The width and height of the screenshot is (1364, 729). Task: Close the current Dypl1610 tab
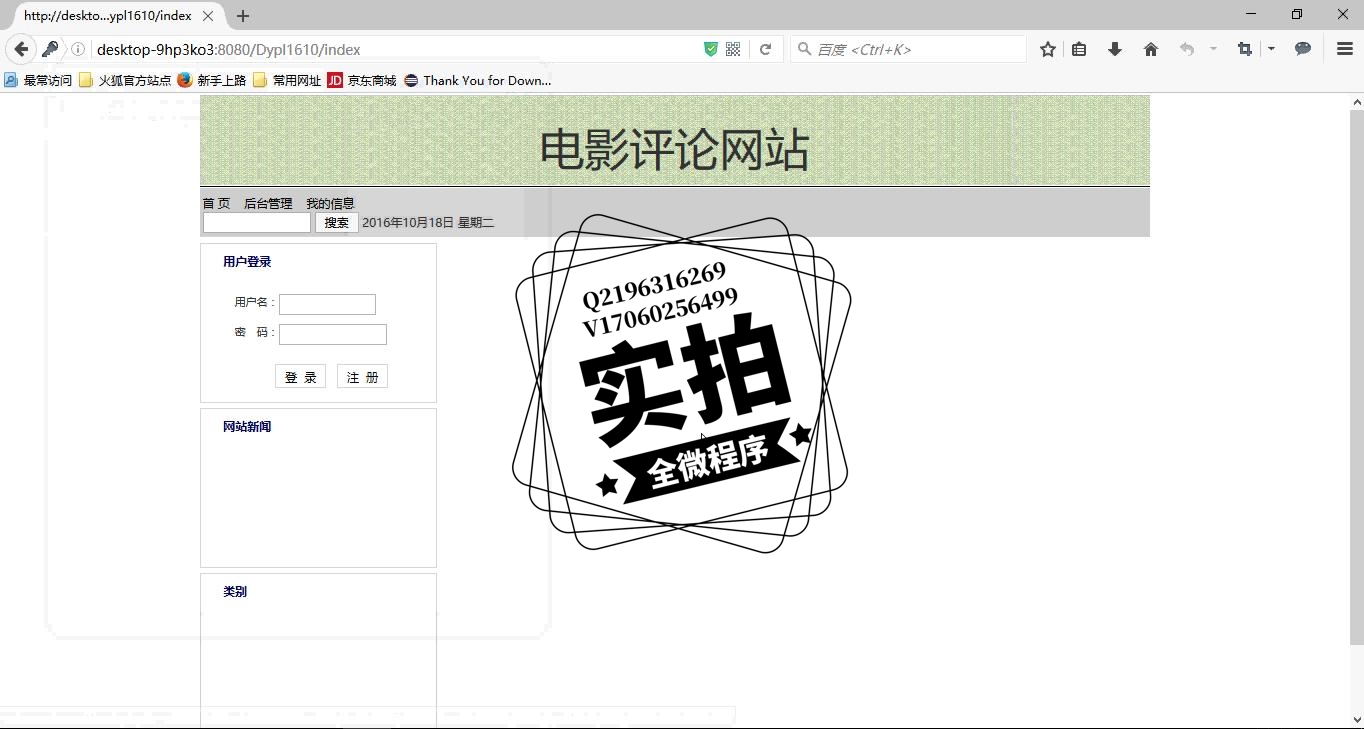(208, 16)
